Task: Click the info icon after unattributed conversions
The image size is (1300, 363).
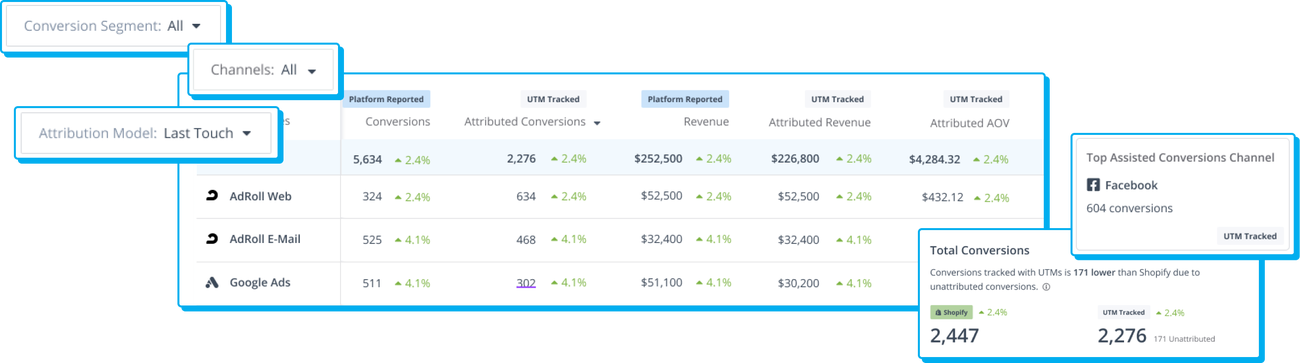Action: (x=1046, y=287)
